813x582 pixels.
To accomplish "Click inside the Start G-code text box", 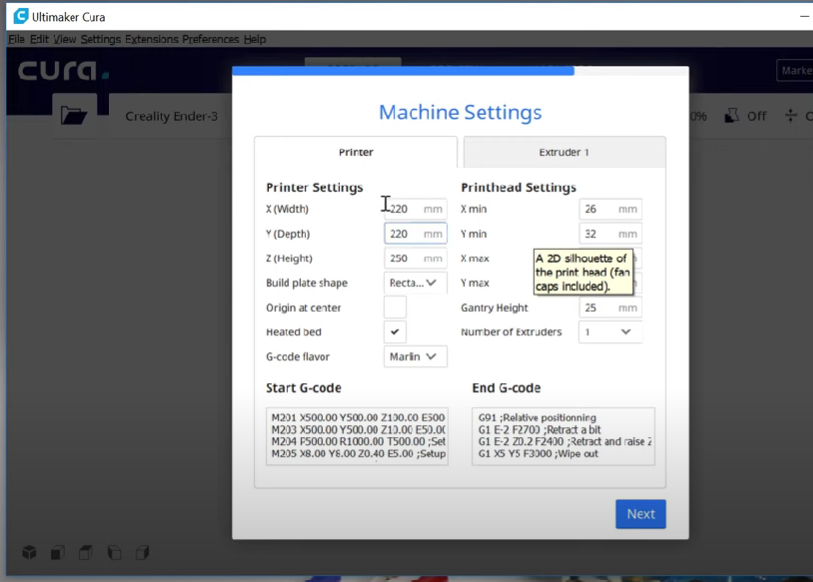I will coord(357,436).
